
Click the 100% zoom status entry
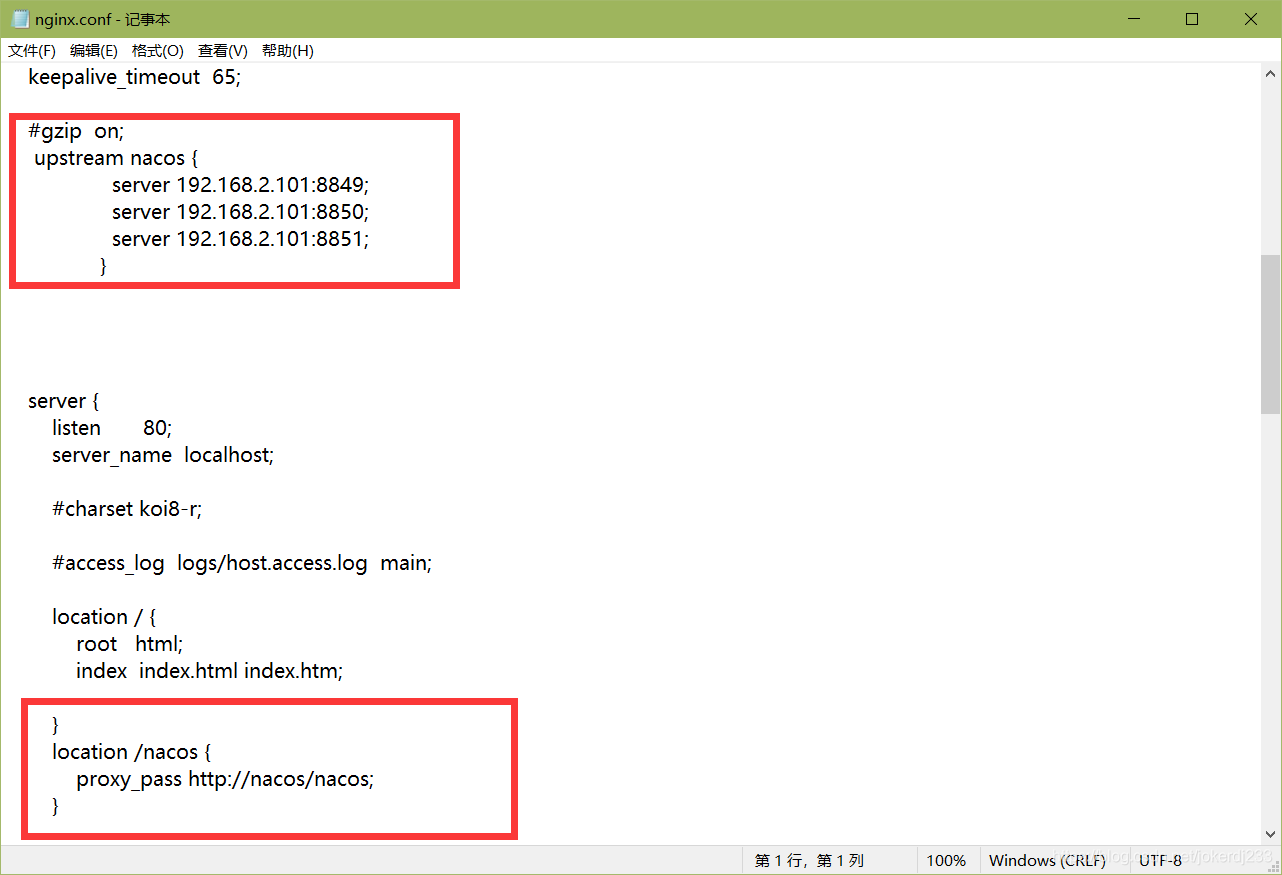pos(946,860)
